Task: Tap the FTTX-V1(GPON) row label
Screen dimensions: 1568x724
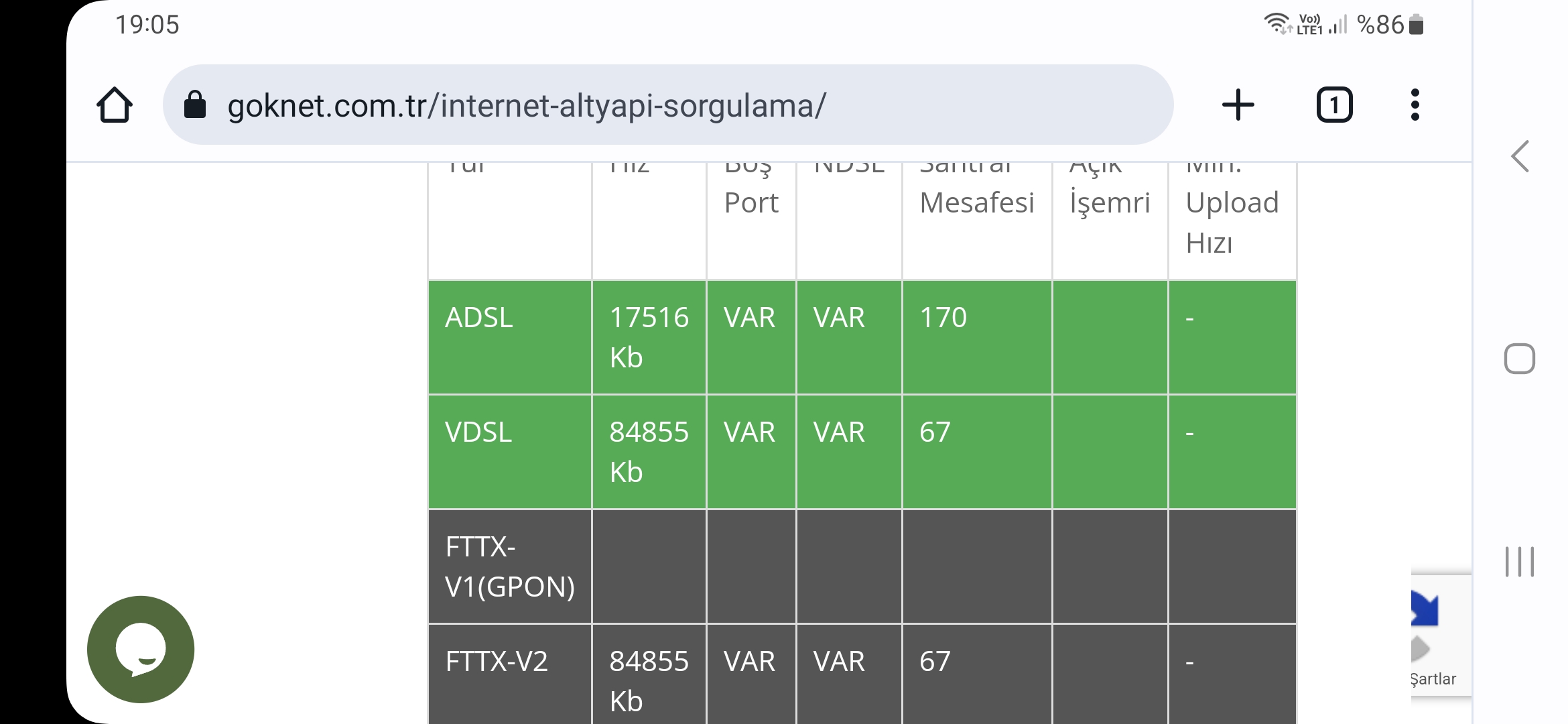Action: point(510,567)
